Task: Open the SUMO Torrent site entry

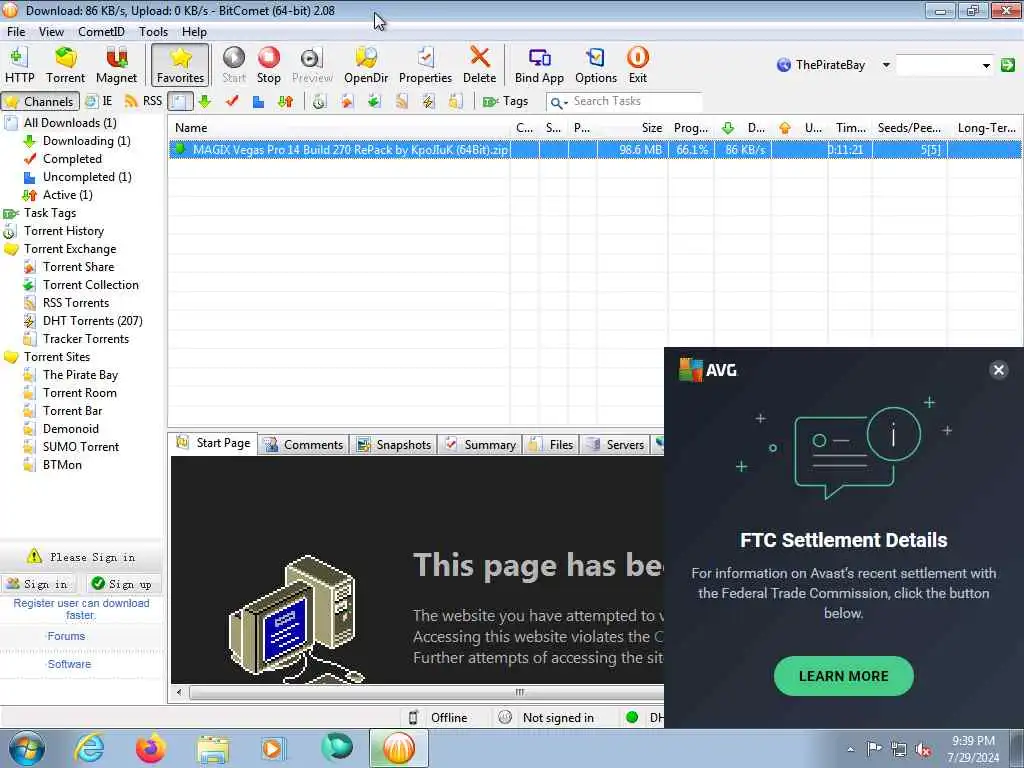Action: coord(81,447)
